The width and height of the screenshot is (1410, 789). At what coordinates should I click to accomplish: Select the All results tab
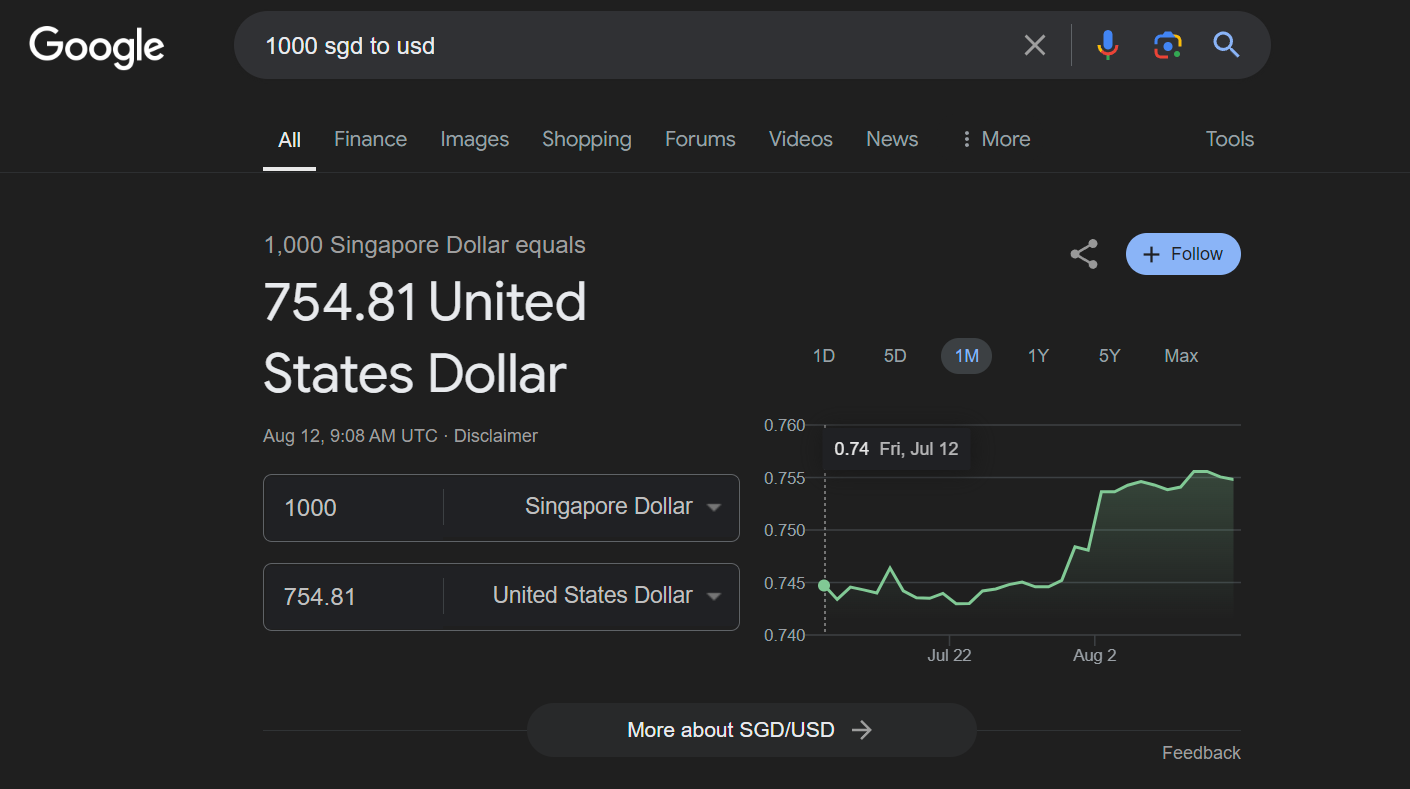tap(289, 139)
